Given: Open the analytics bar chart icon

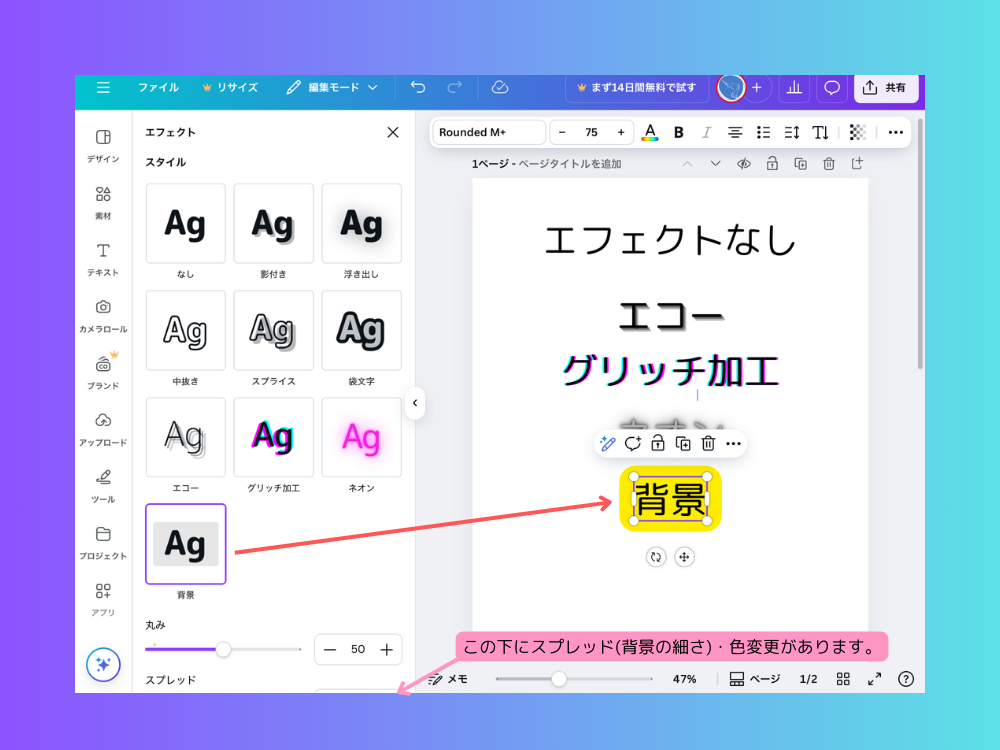Looking at the screenshot, I should coord(794,88).
